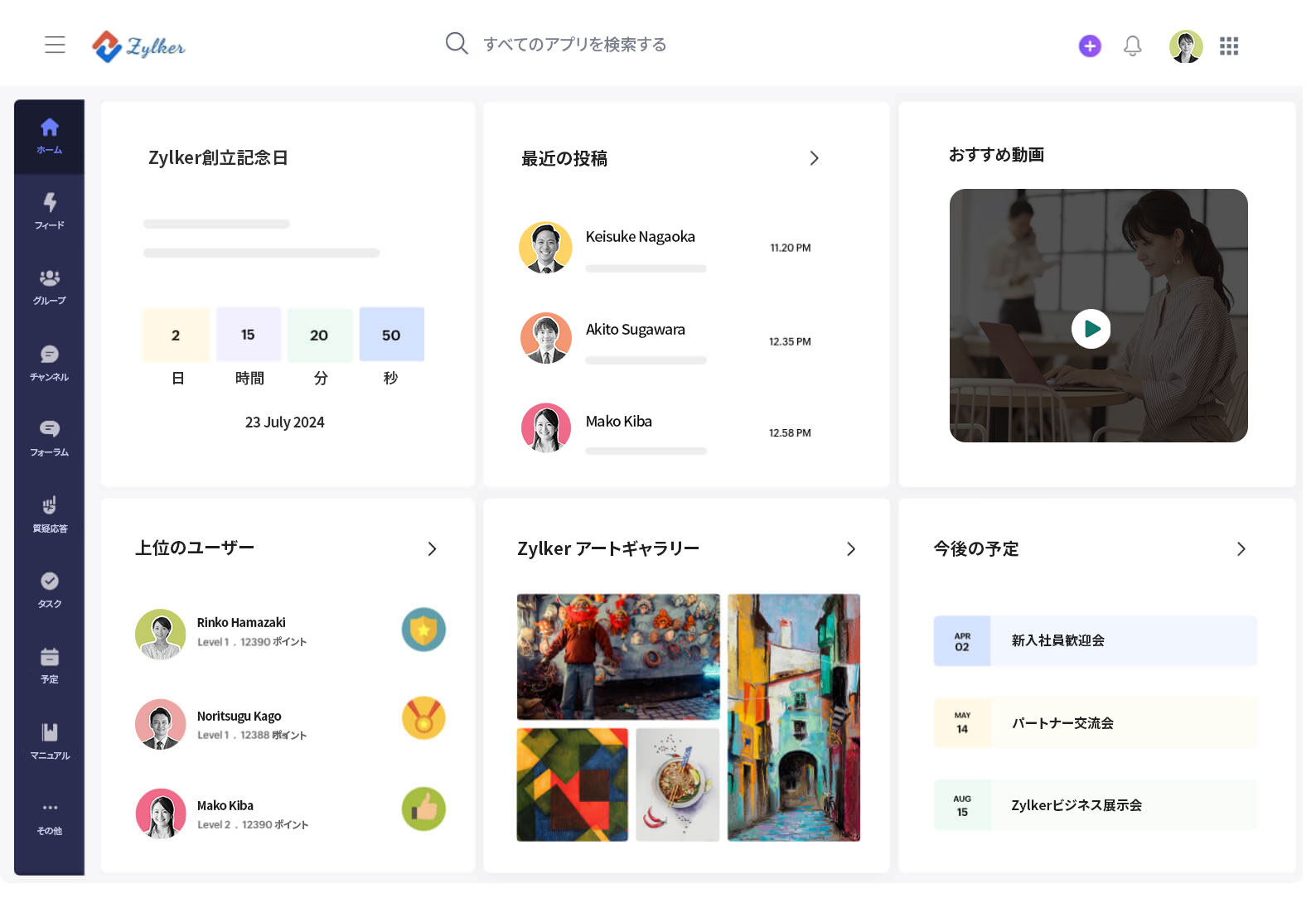The height and width of the screenshot is (898, 1316).
Task: Click the 23 July 2024 date
Action: (284, 422)
